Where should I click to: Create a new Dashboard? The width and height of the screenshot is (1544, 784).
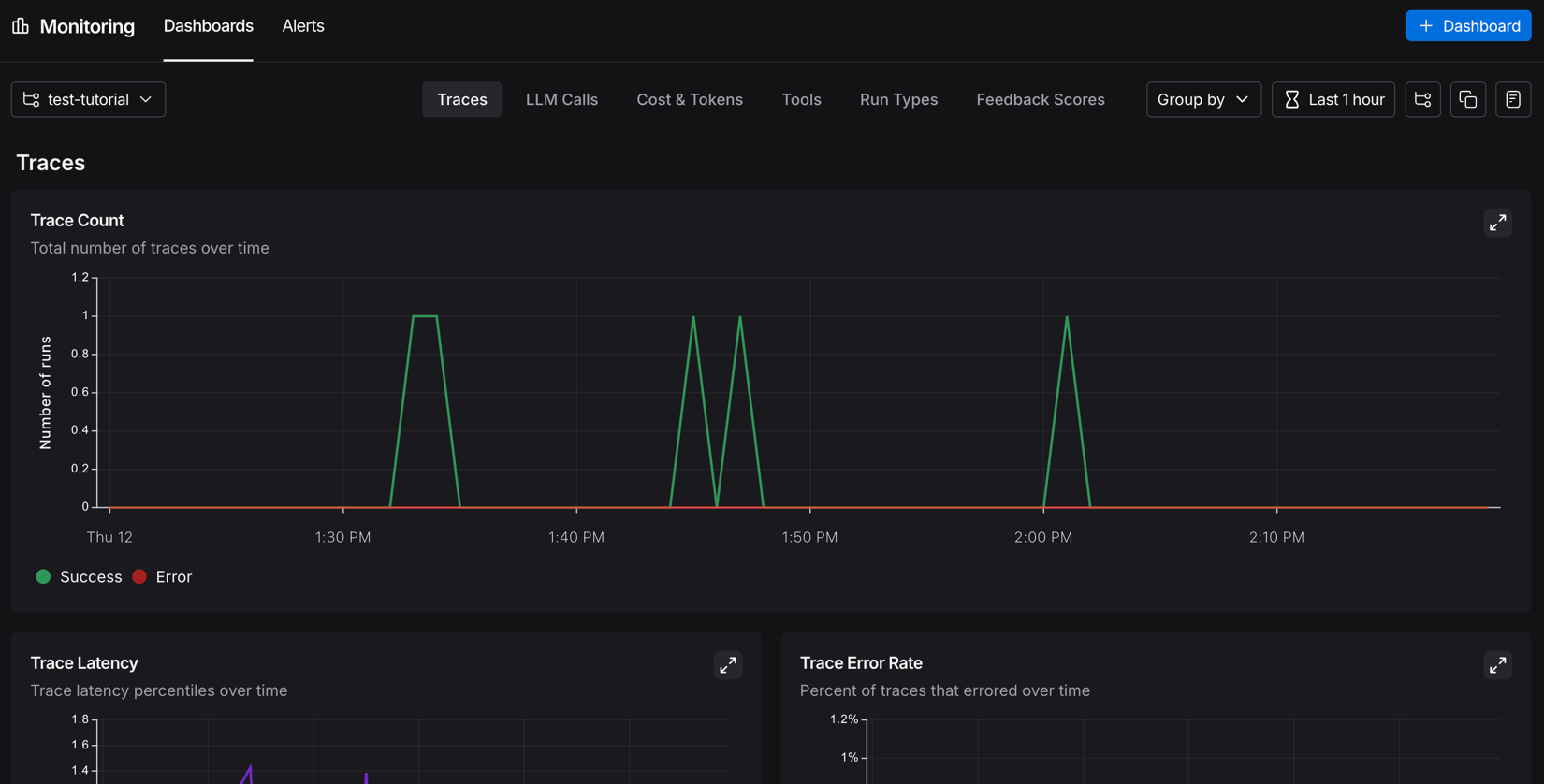1468,26
